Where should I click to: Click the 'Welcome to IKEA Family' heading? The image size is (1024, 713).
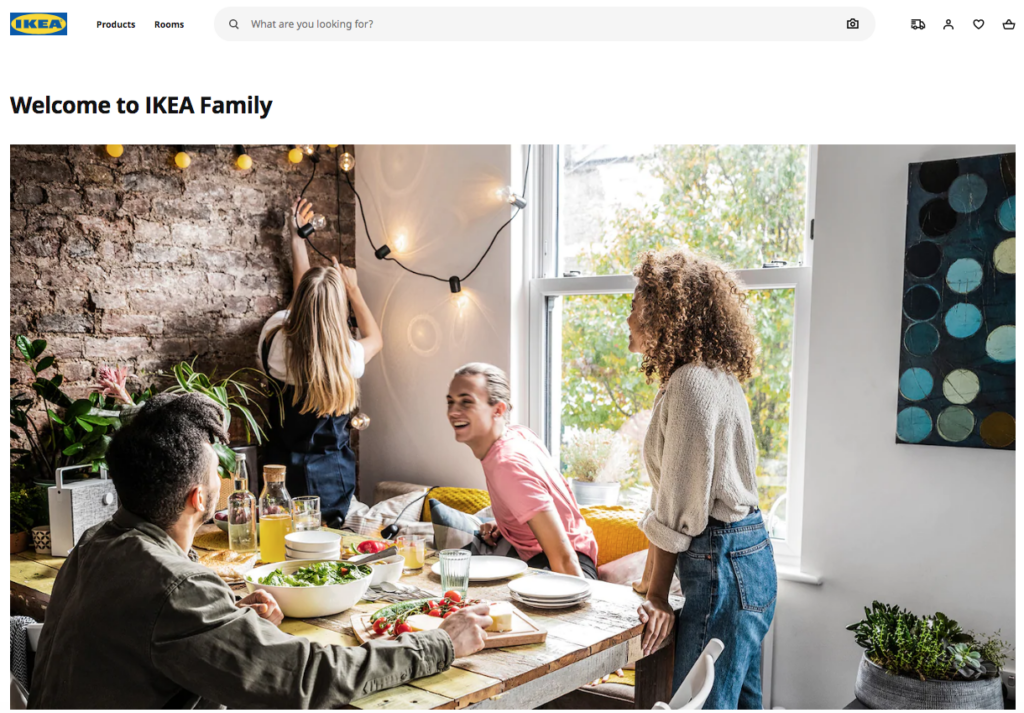(x=141, y=105)
